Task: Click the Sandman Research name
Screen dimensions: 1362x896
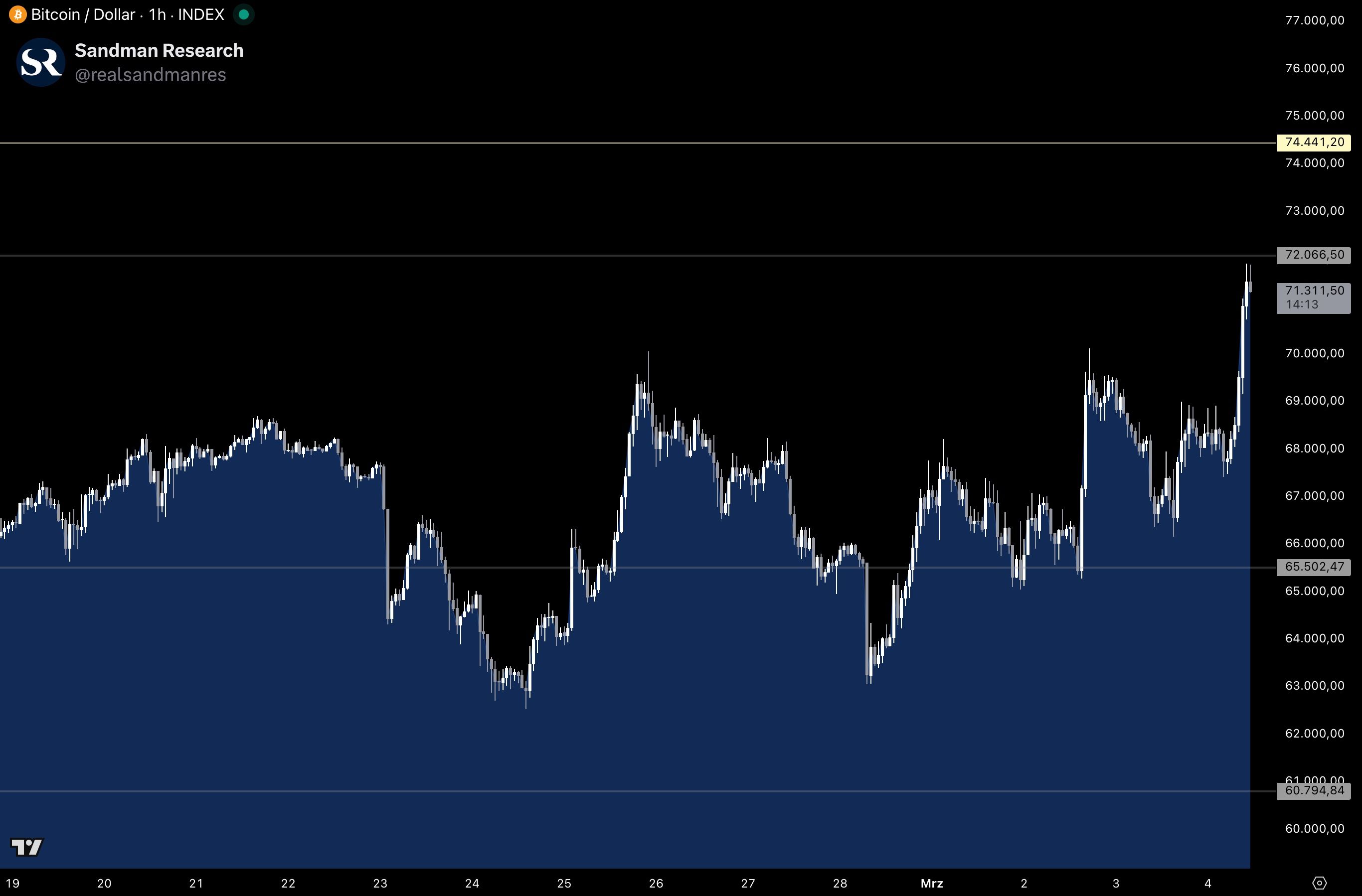Action: (159, 50)
